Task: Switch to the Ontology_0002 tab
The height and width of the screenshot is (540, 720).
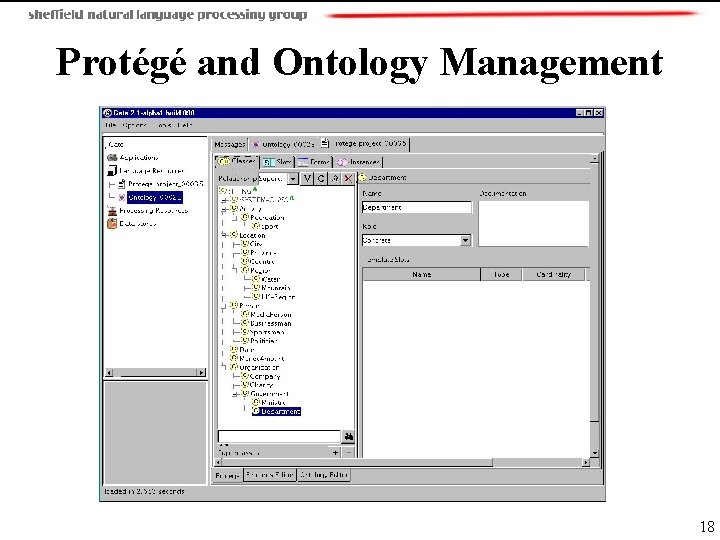Action: pos(283,144)
